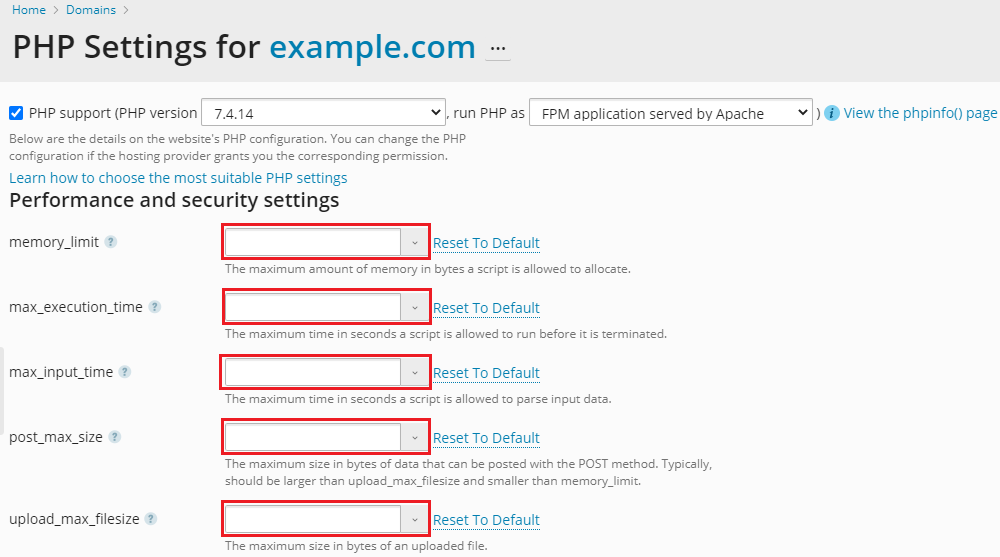Screen dimensions: 1000x557
Task: Open the post_max_size dropdown arrow
Action: pyautogui.click(x=414, y=437)
